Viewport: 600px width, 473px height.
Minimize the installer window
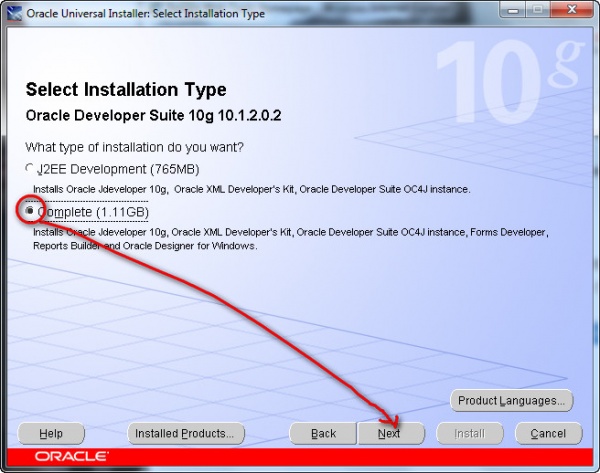[513, 10]
